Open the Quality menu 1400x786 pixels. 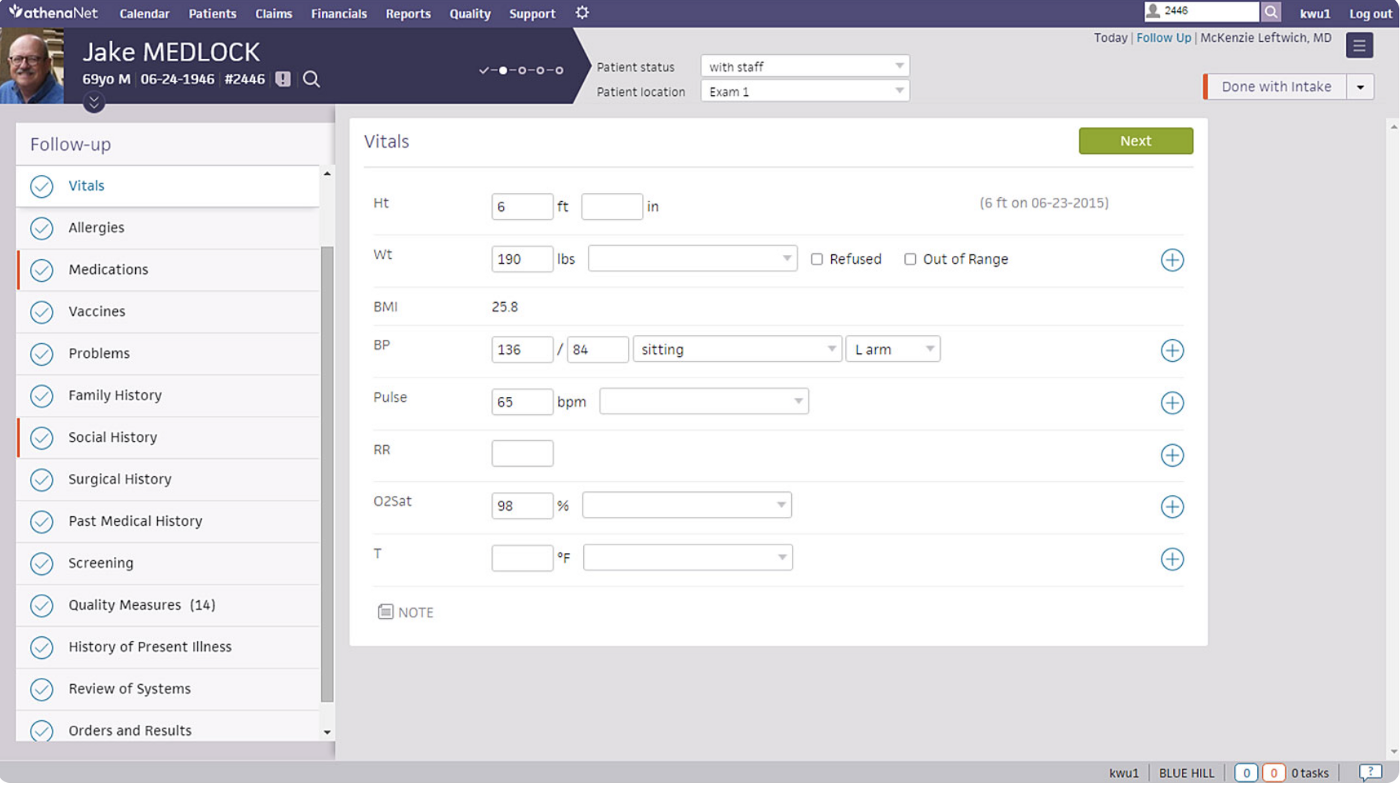click(470, 14)
